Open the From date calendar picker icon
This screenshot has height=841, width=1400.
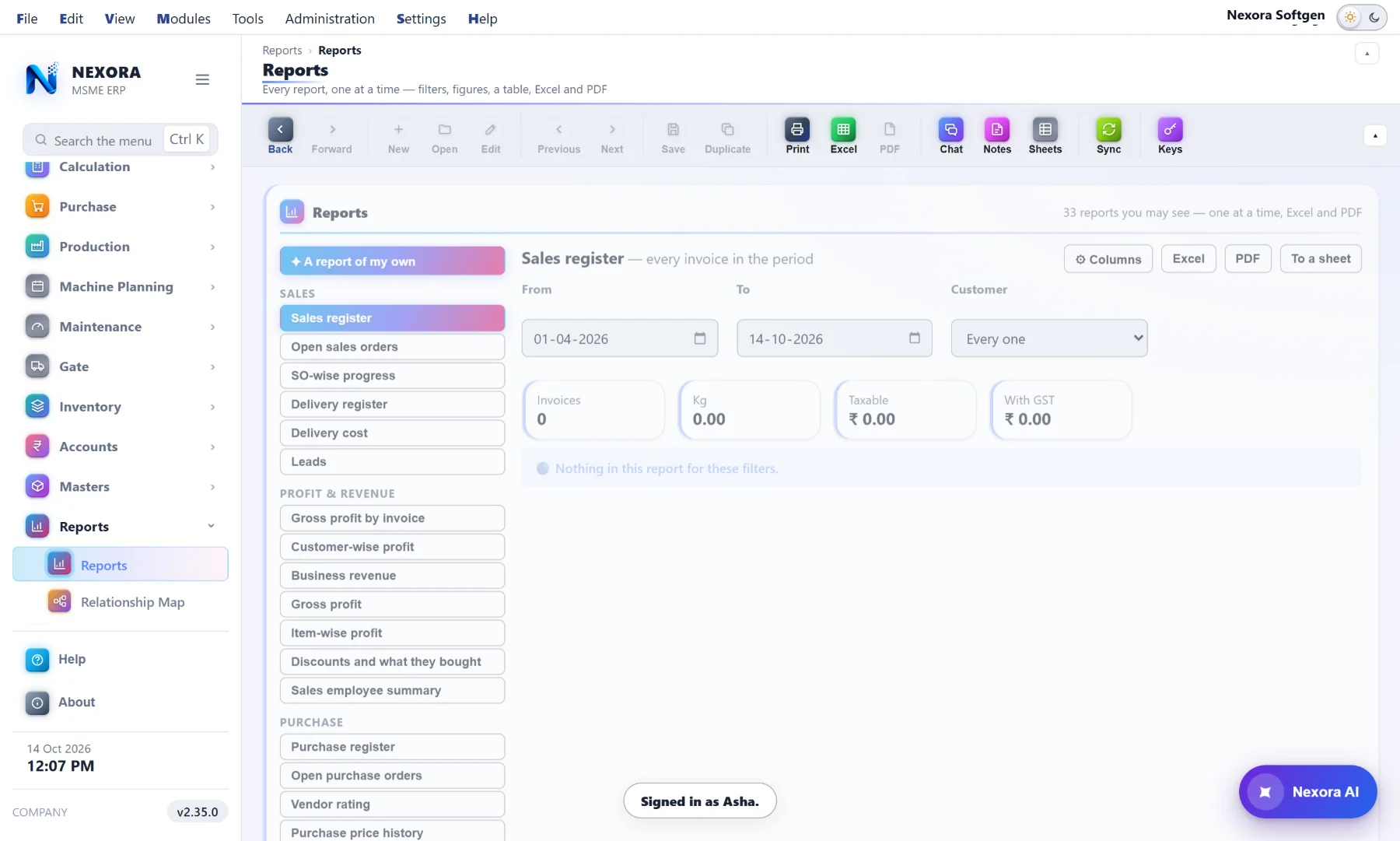coord(700,338)
